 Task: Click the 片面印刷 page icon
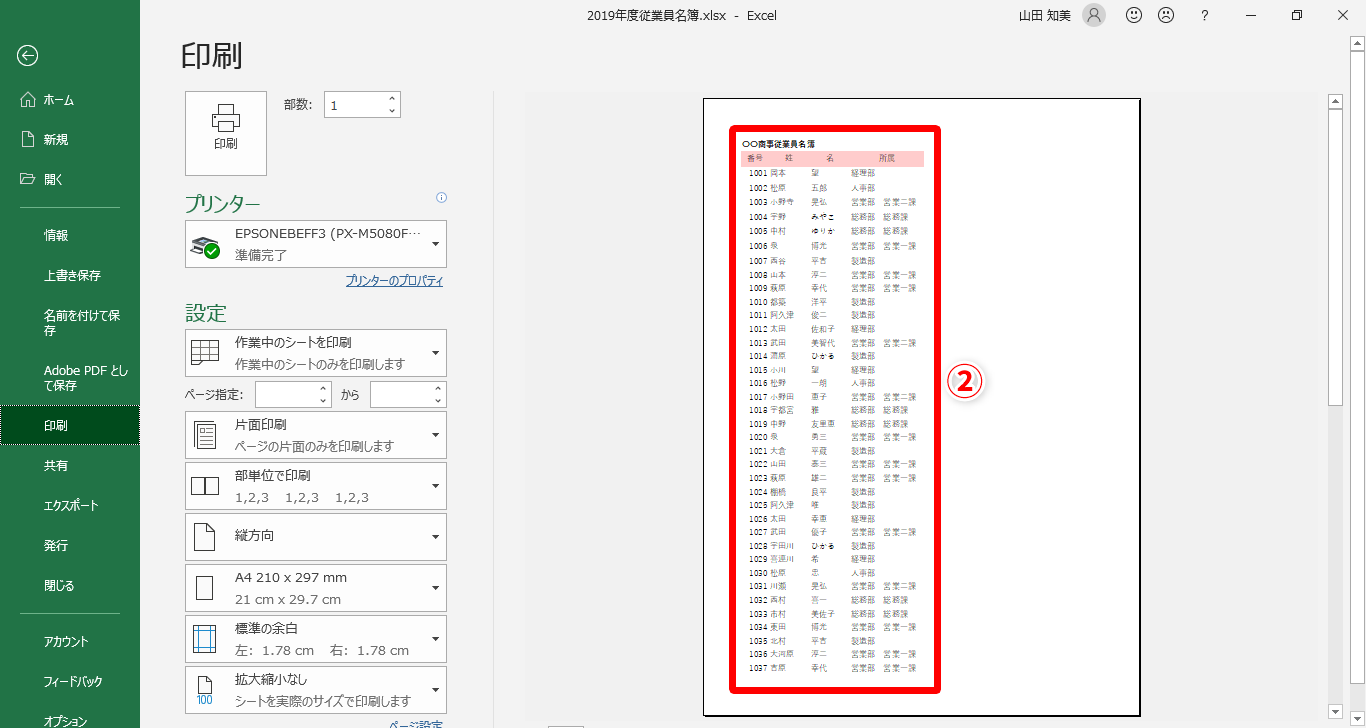pyautogui.click(x=205, y=435)
